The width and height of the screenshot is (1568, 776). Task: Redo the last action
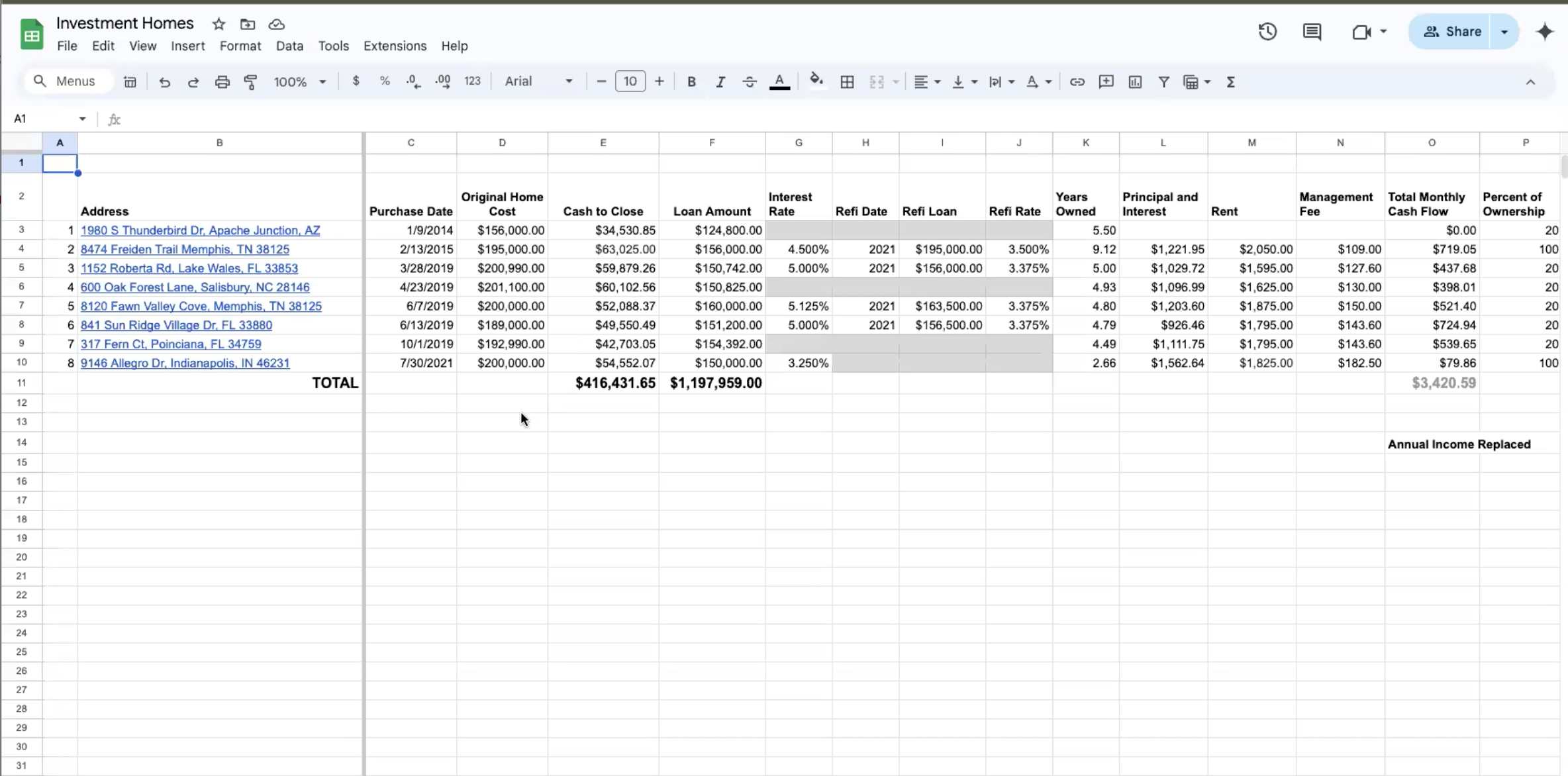pyautogui.click(x=193, y=82)
